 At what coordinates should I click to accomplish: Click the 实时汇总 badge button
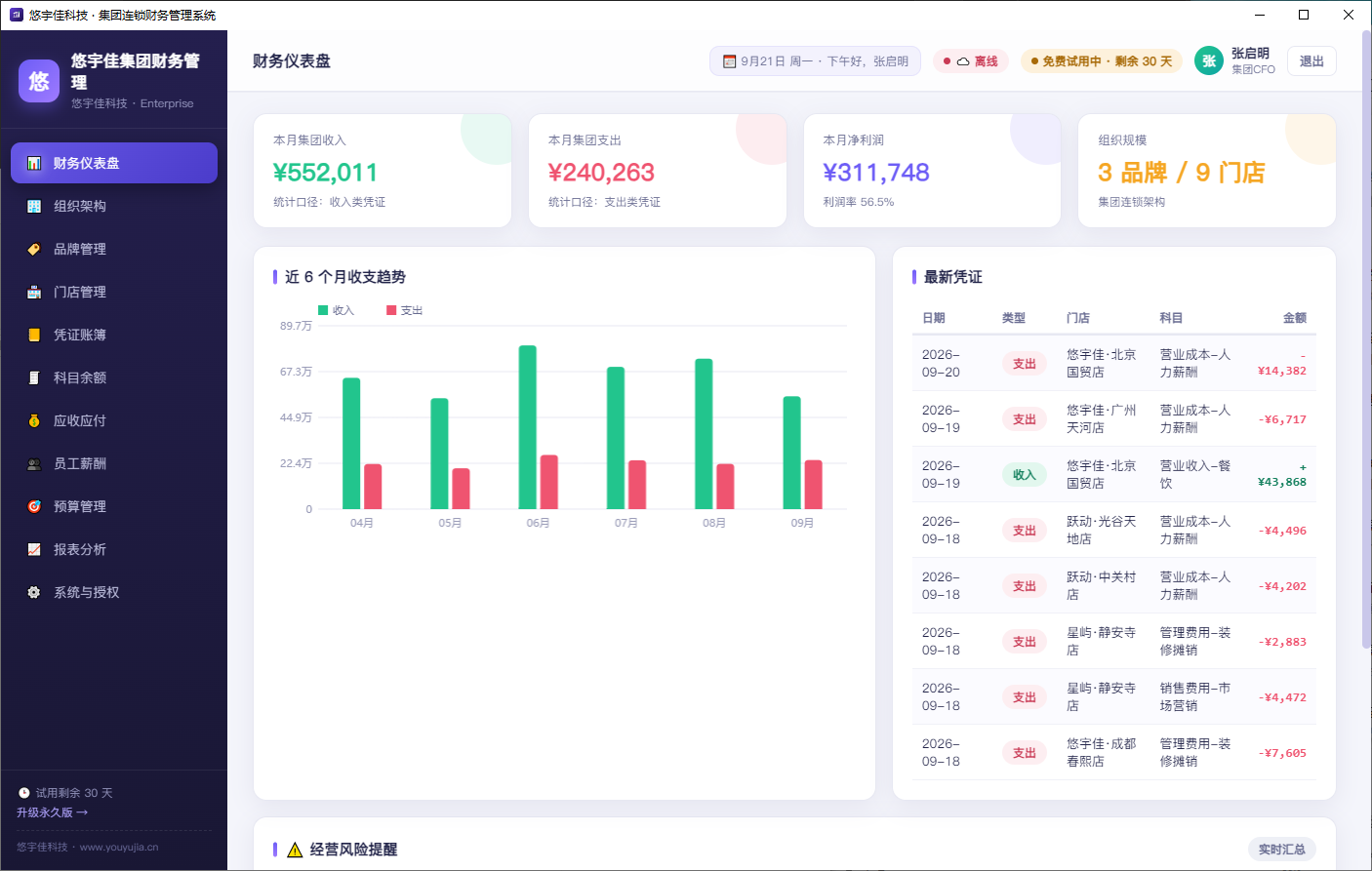(1282, 850)
